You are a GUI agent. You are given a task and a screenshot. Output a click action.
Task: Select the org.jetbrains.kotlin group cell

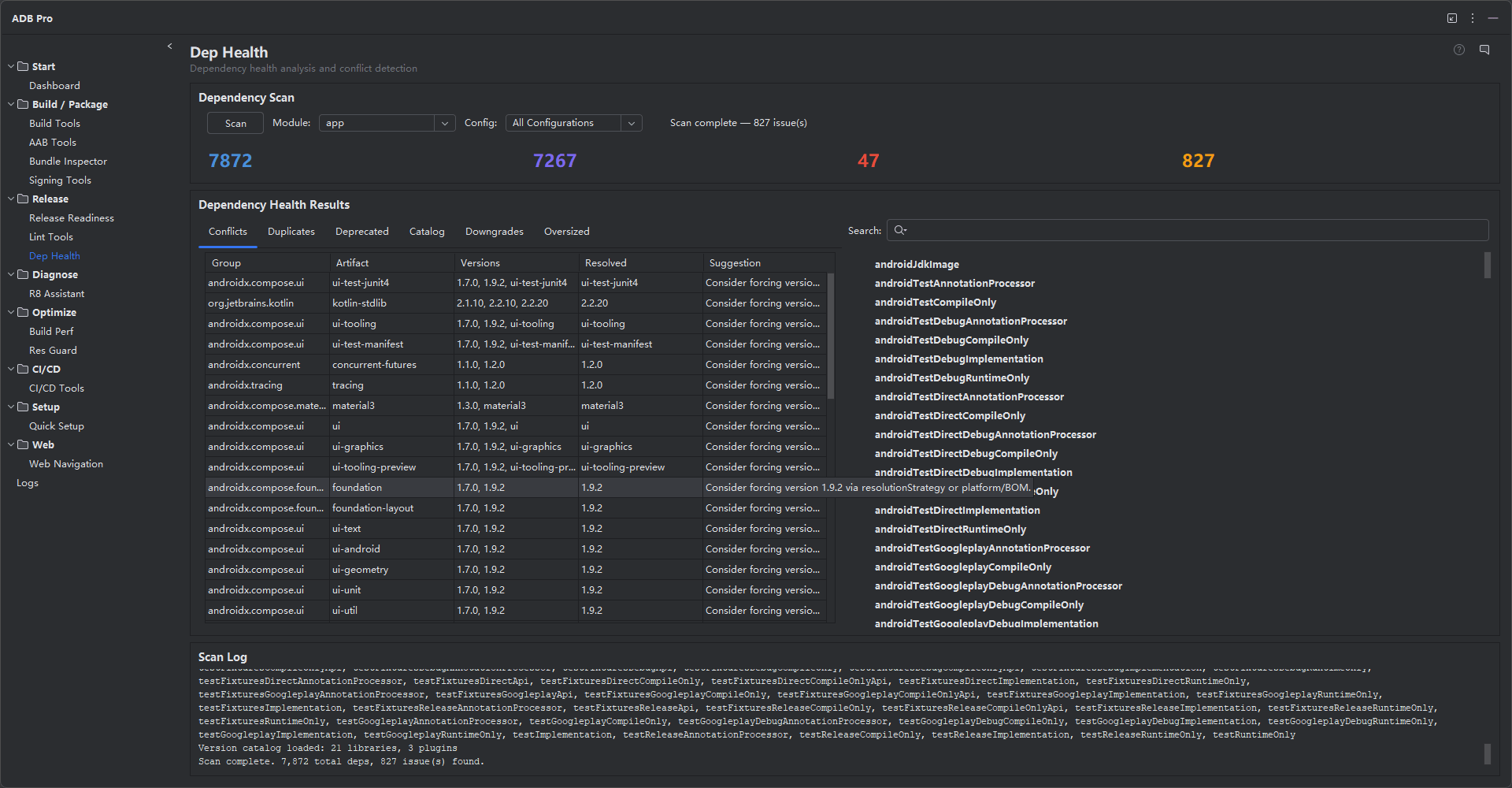tap(267, 303)
